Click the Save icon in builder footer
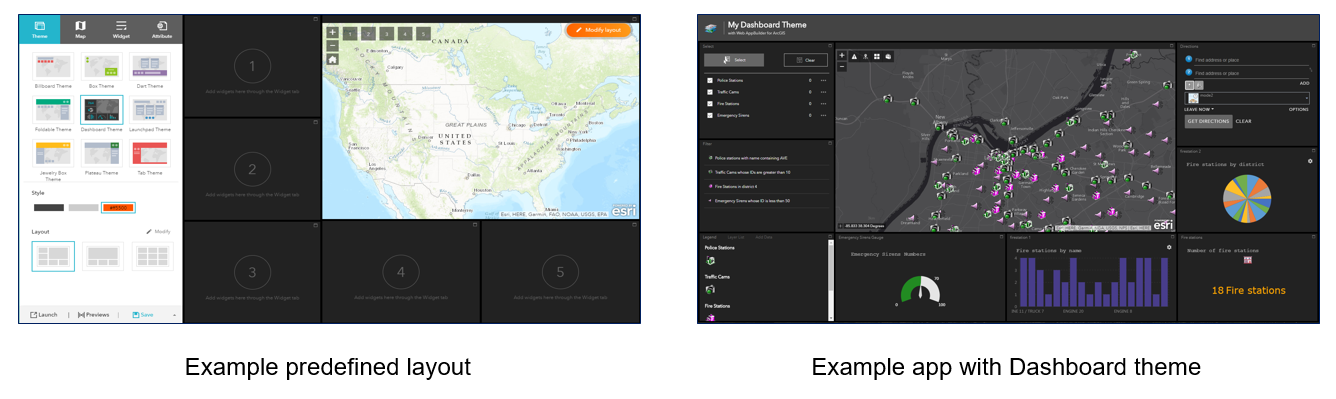 136,314
